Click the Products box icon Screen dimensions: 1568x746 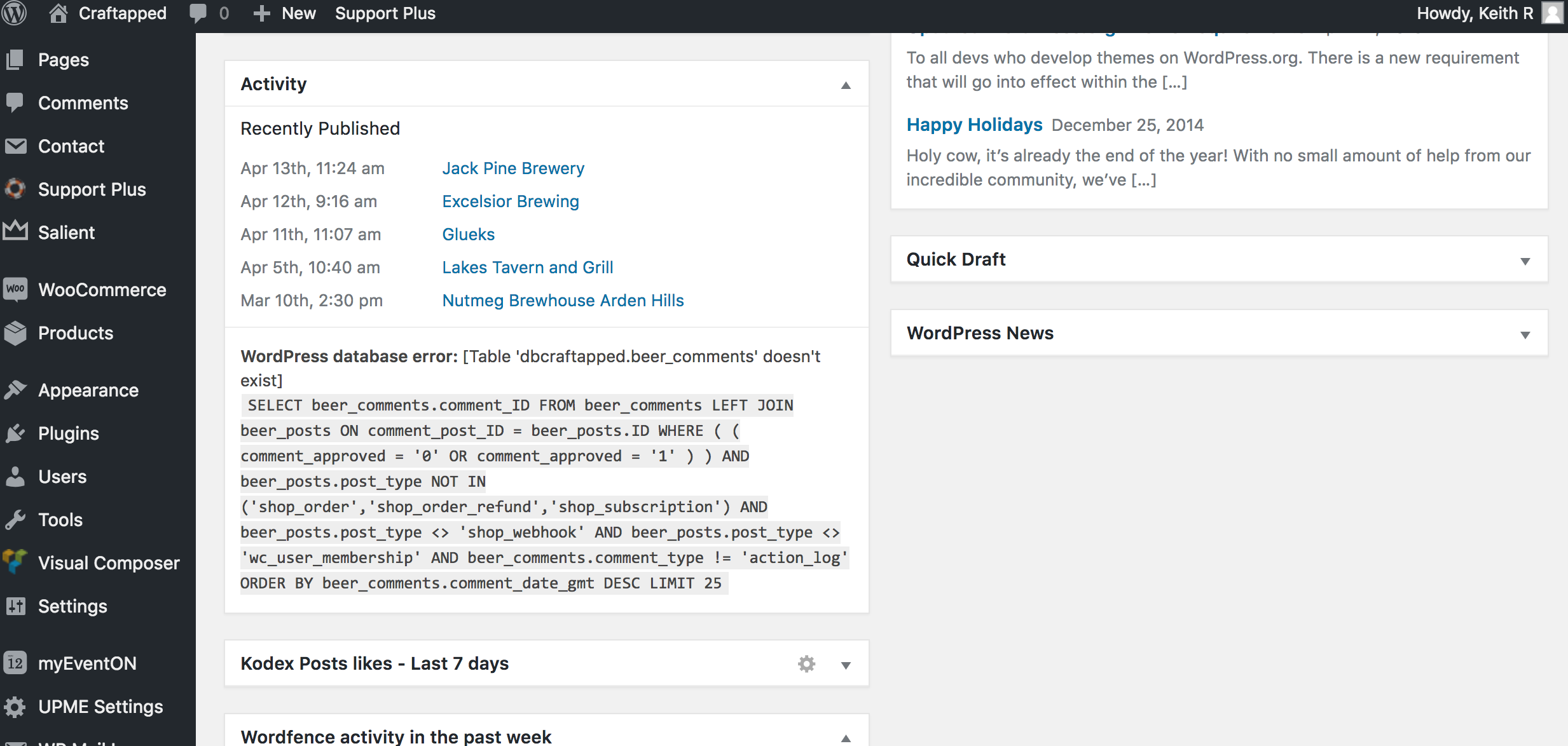tap(15, 332)
